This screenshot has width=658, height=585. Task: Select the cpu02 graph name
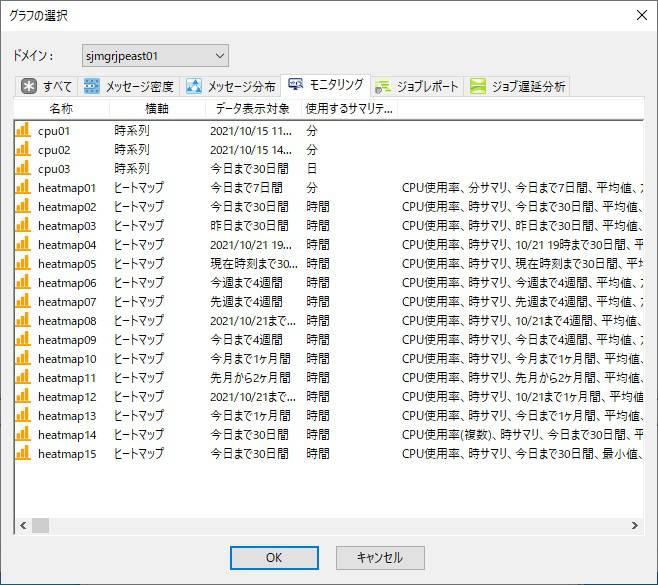click(x=54, y=150)
